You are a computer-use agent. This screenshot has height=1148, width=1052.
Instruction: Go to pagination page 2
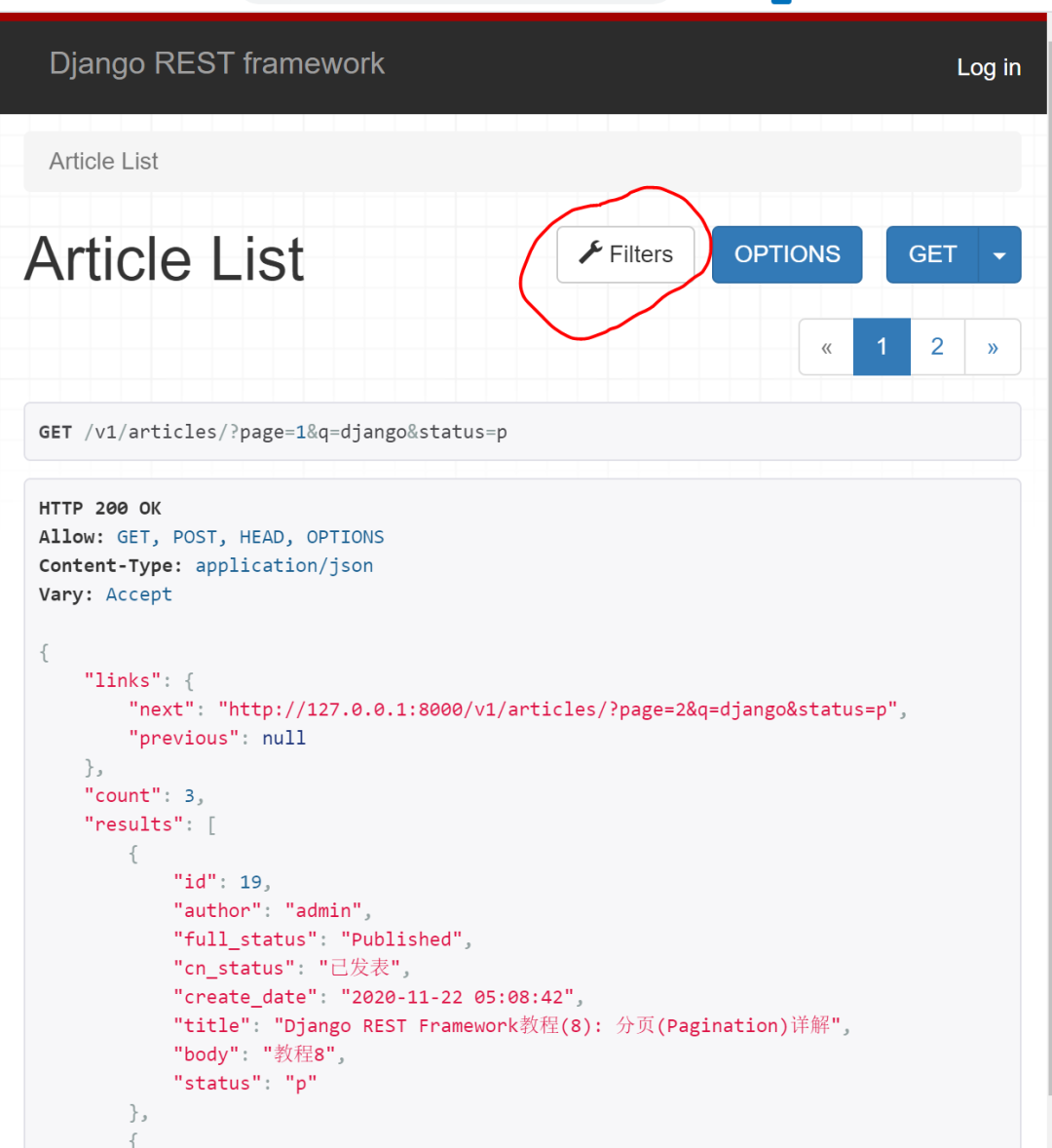[937, 347]
